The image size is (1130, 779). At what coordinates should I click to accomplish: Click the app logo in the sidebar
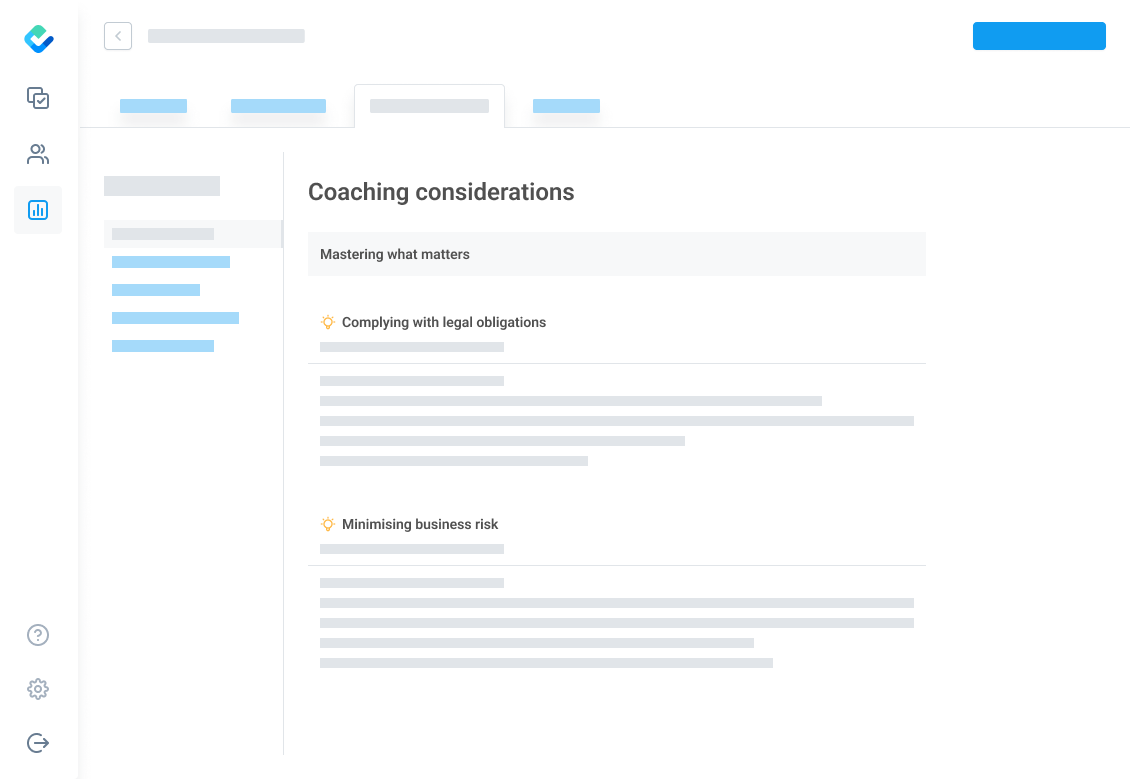39,39
